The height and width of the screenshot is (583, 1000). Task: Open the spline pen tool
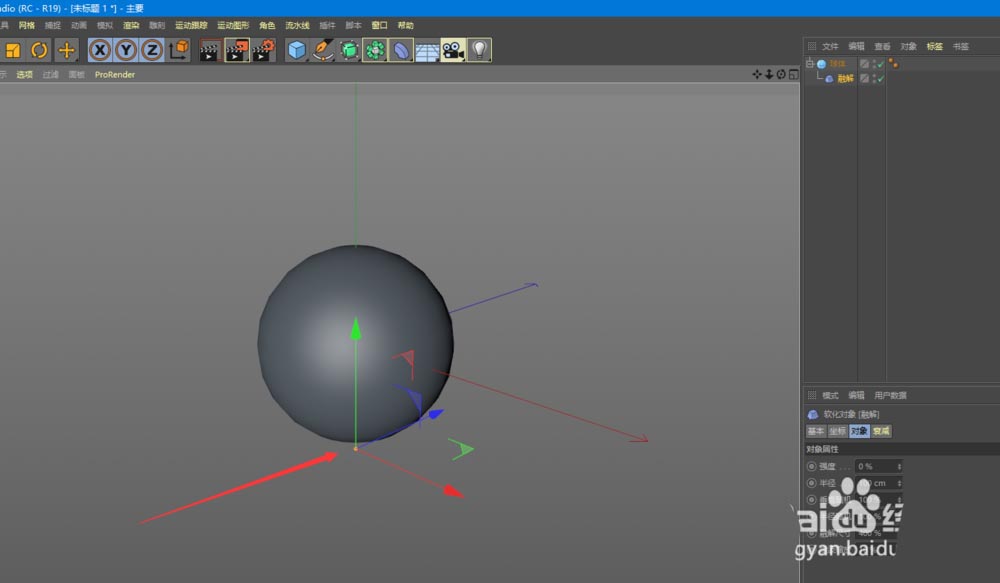[323, 50]
